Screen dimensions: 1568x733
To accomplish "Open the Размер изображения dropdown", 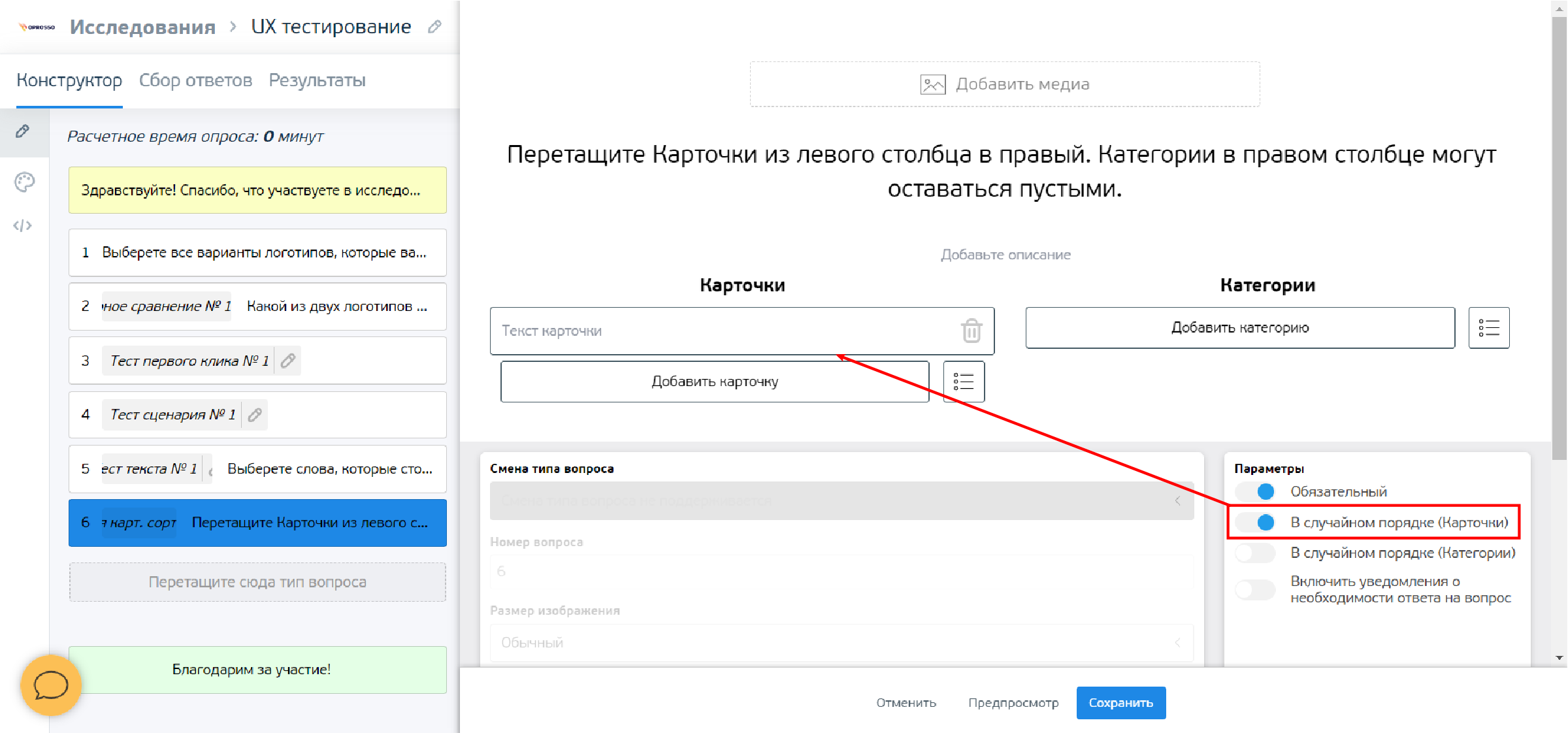I will (x=841, y=642).
